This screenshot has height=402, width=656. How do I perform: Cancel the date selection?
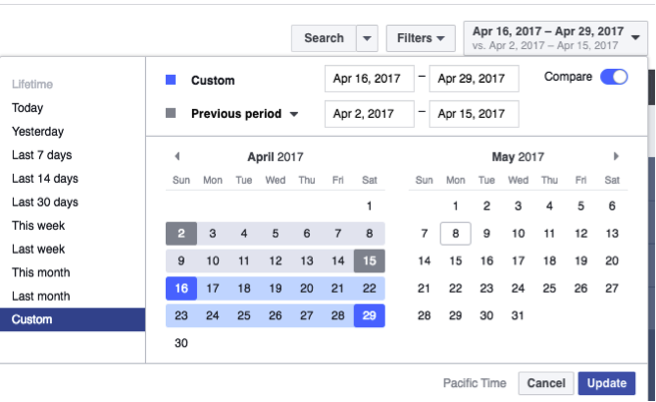[546, 383]
